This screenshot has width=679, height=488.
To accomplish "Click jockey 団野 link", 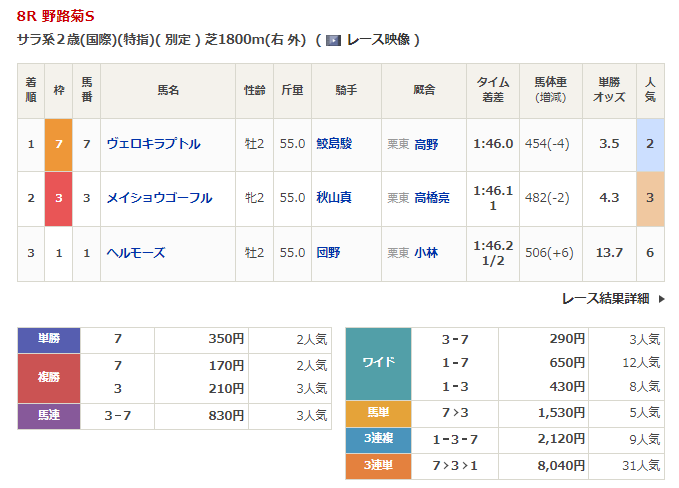I will tap(328, 253).
